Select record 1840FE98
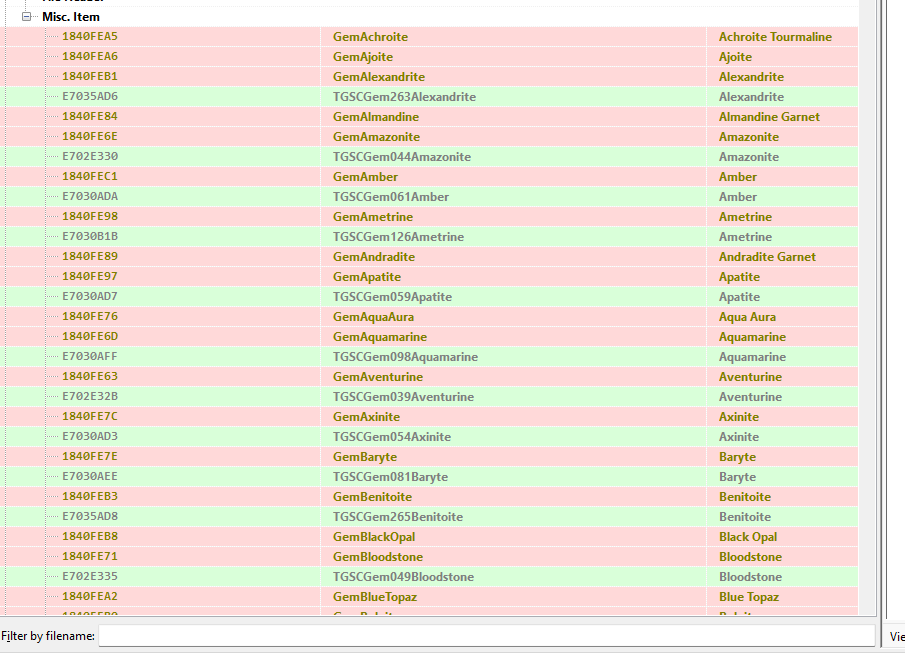 [89, 217]
